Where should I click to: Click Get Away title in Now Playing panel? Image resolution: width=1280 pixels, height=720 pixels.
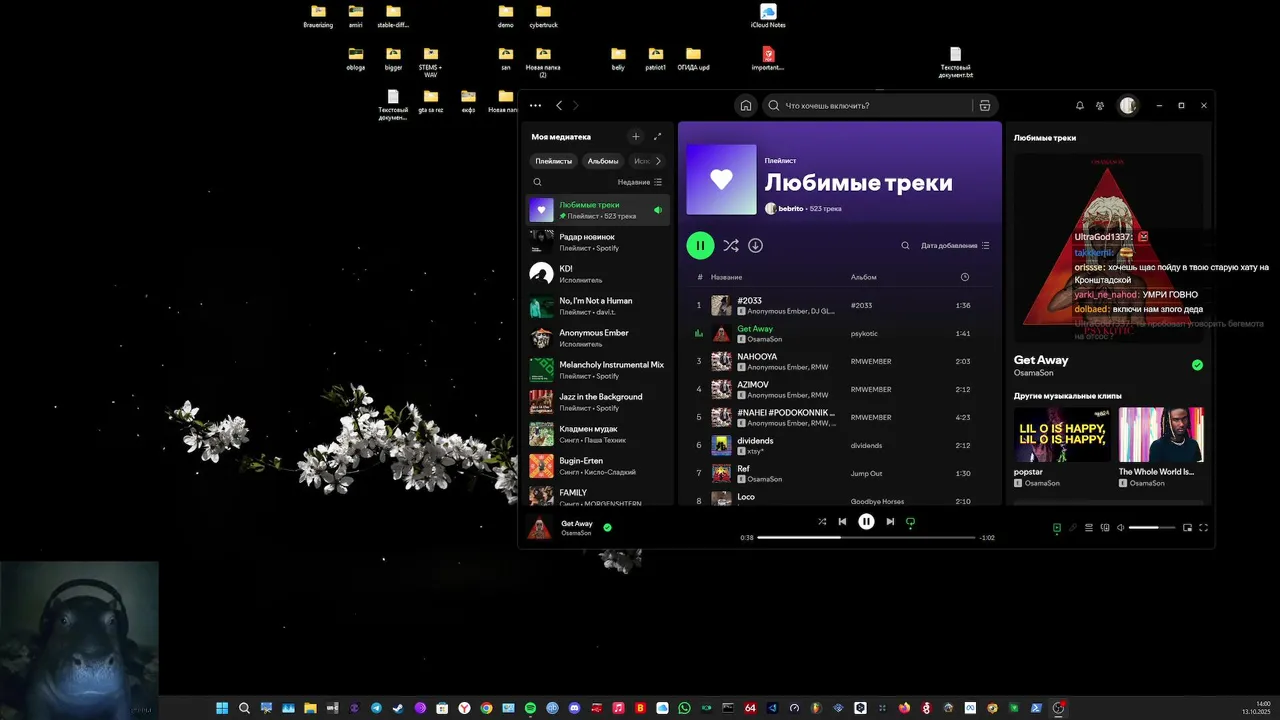pos(1041,360)
